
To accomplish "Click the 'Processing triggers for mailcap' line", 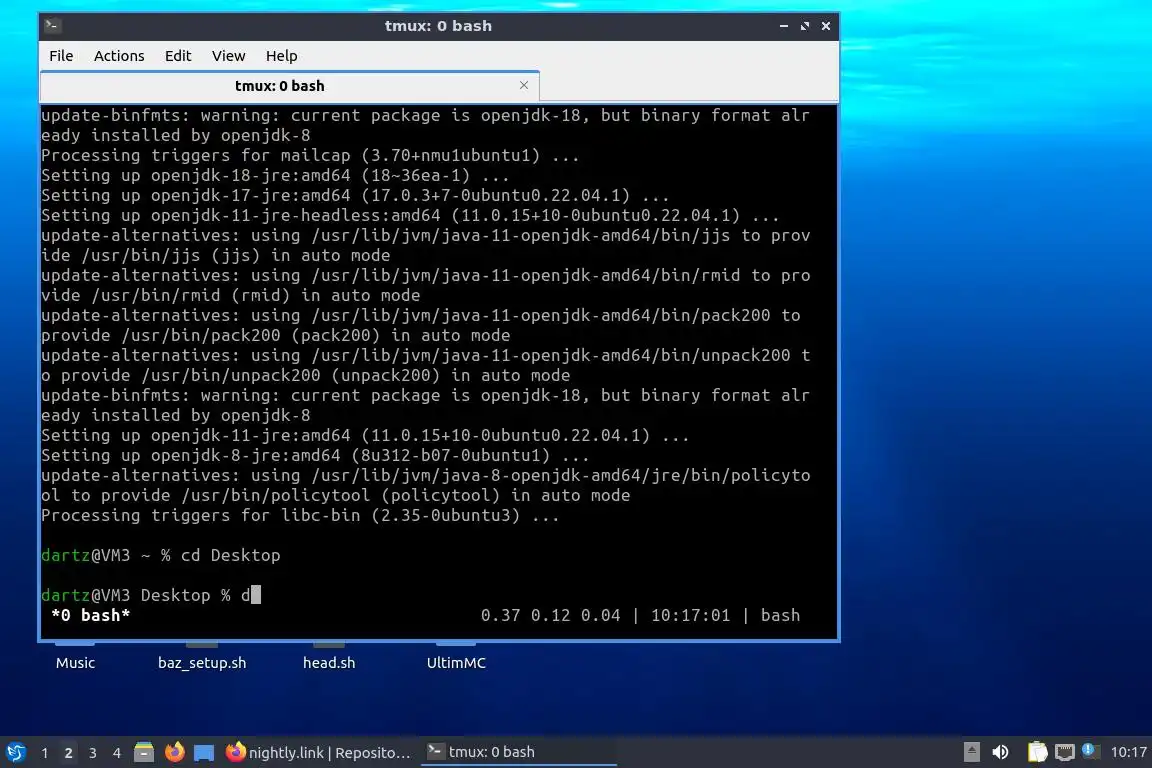I will coord(310,155).
